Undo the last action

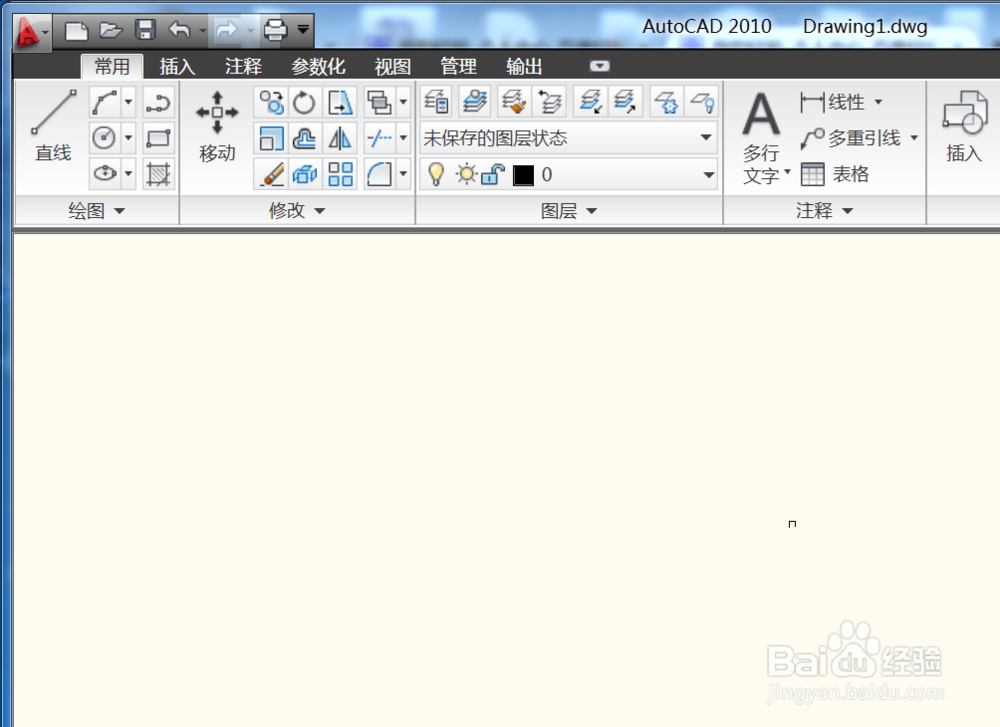(x=180, y=29)
